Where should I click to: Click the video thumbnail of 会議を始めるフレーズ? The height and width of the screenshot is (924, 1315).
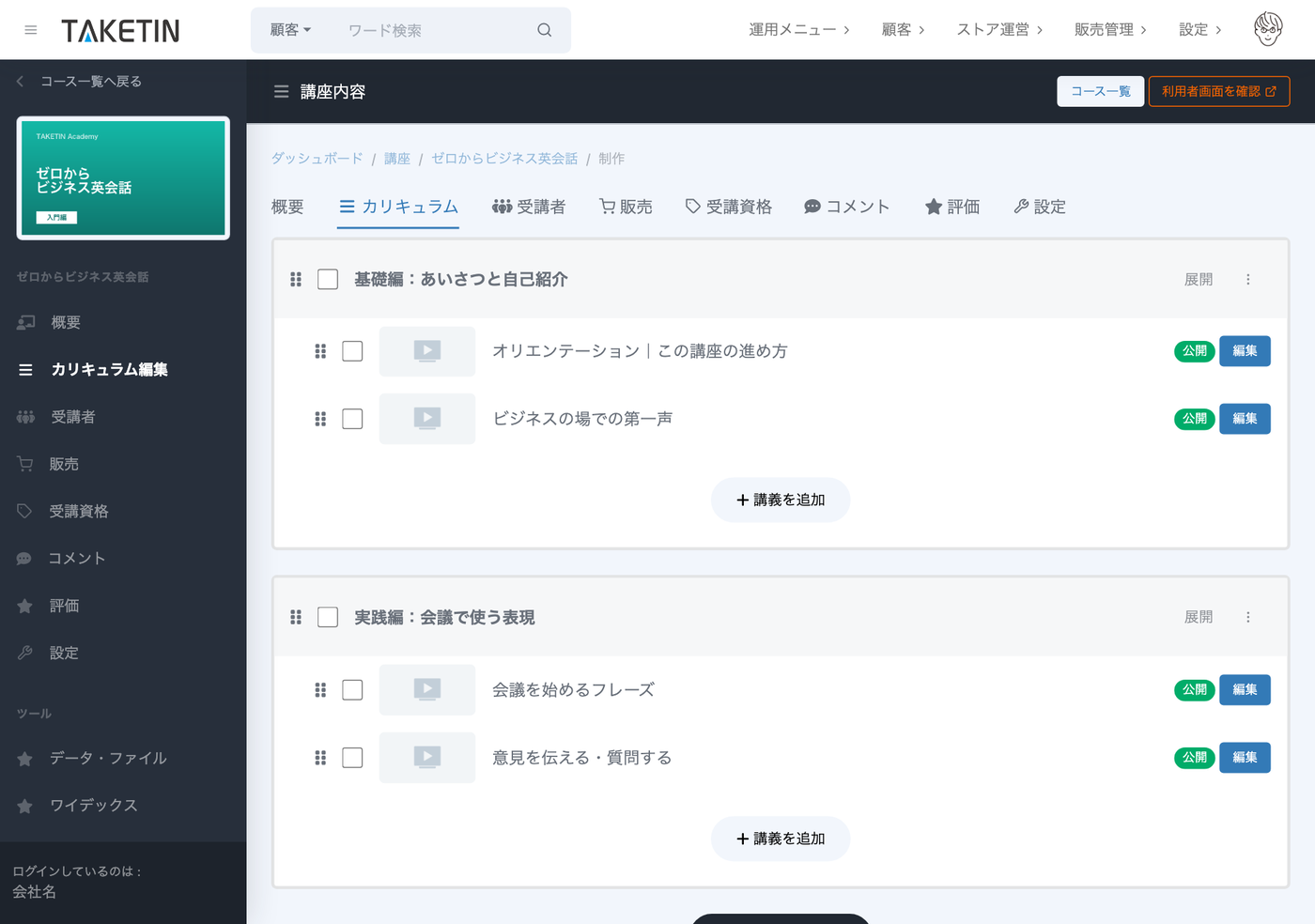click(x=427, y=690)
